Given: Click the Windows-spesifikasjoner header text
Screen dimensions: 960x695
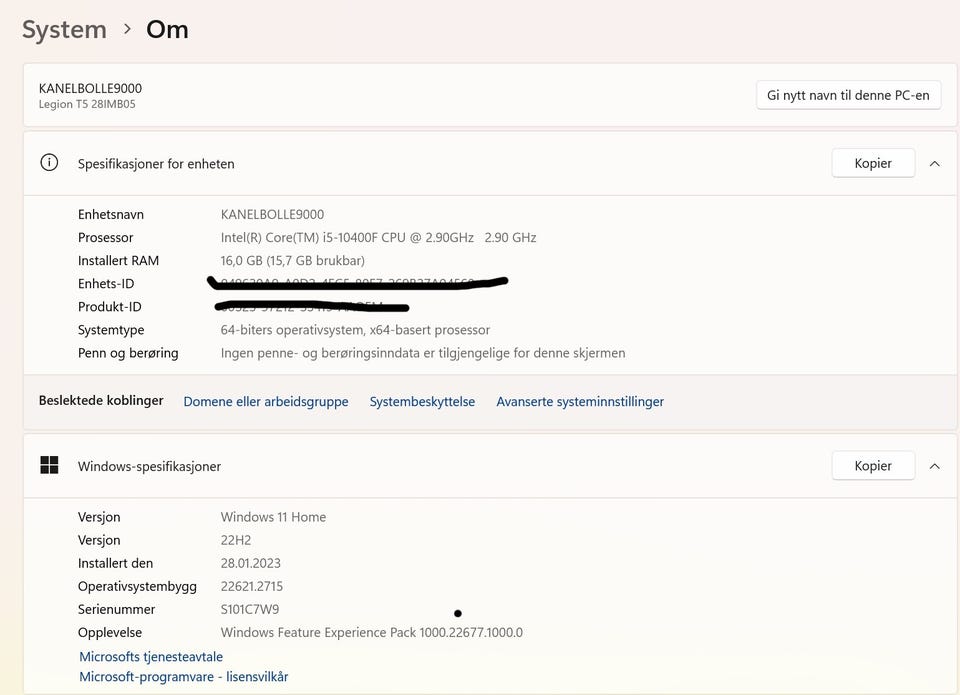Looking at the screenshot, I should pyautogui.click(x=149, y=467).
